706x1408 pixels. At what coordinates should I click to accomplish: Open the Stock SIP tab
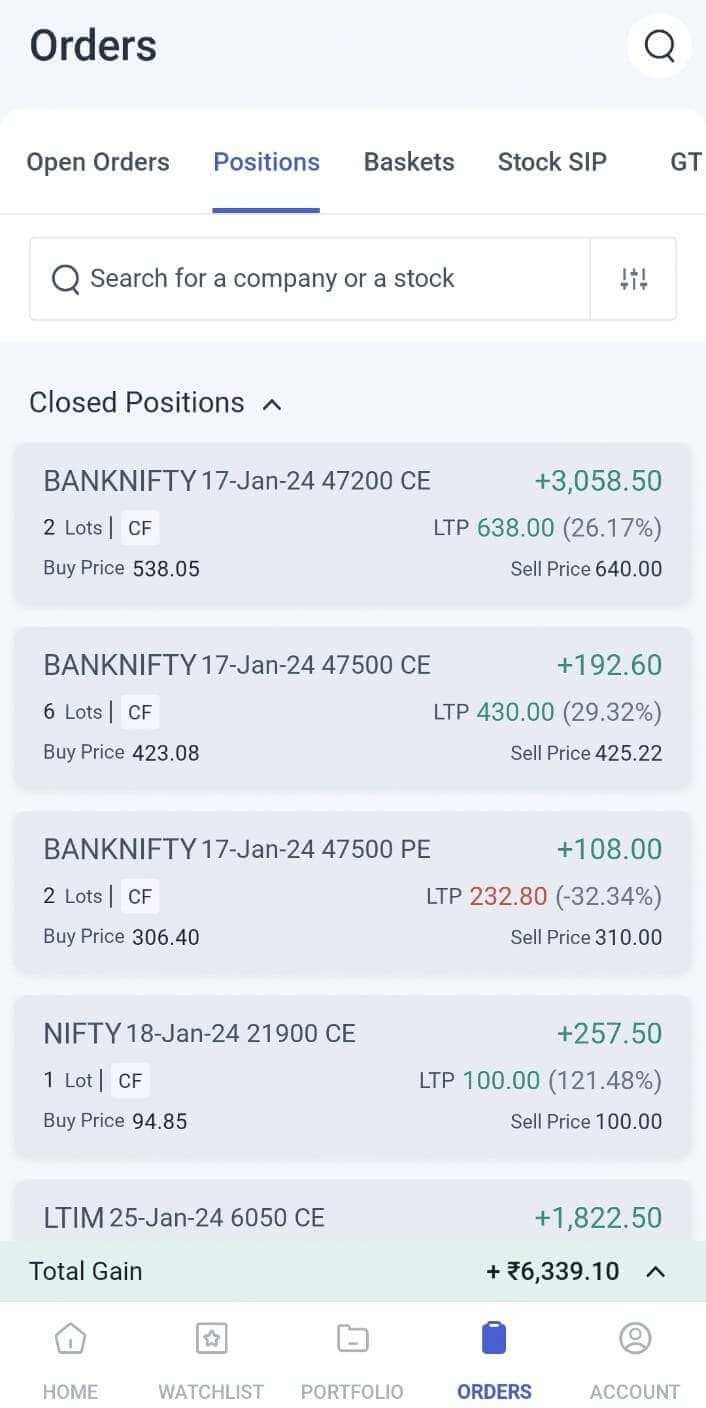(x=552, y=162)
